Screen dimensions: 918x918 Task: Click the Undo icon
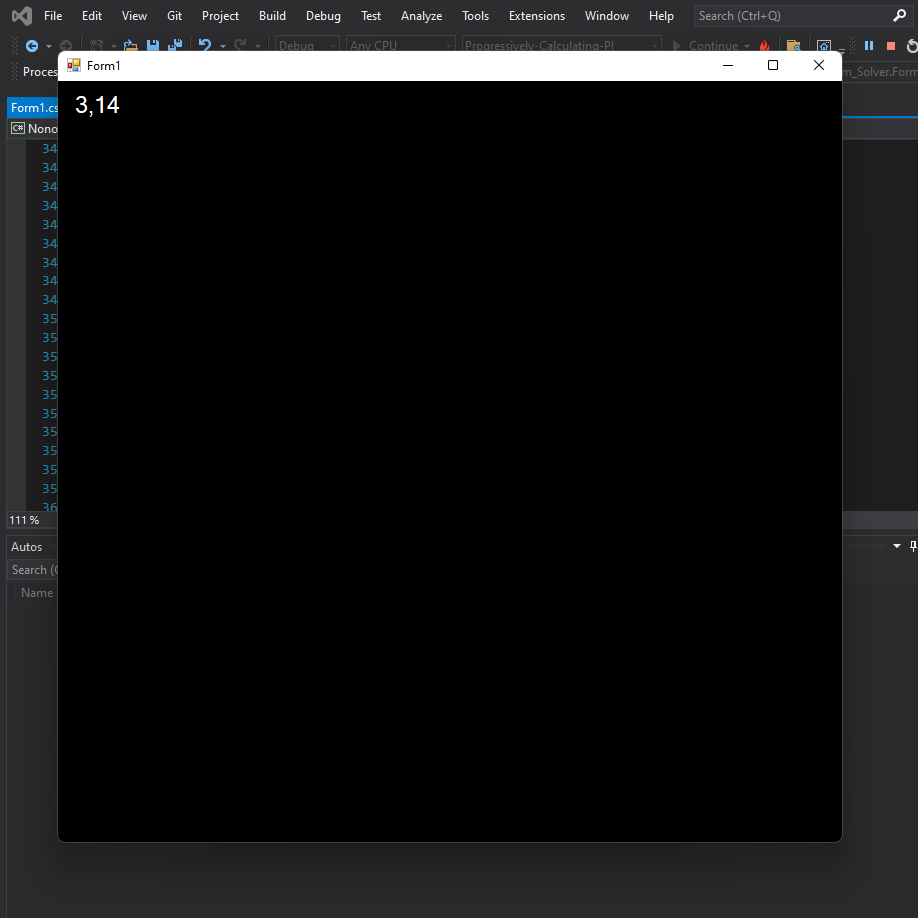[x=204, y=45]
